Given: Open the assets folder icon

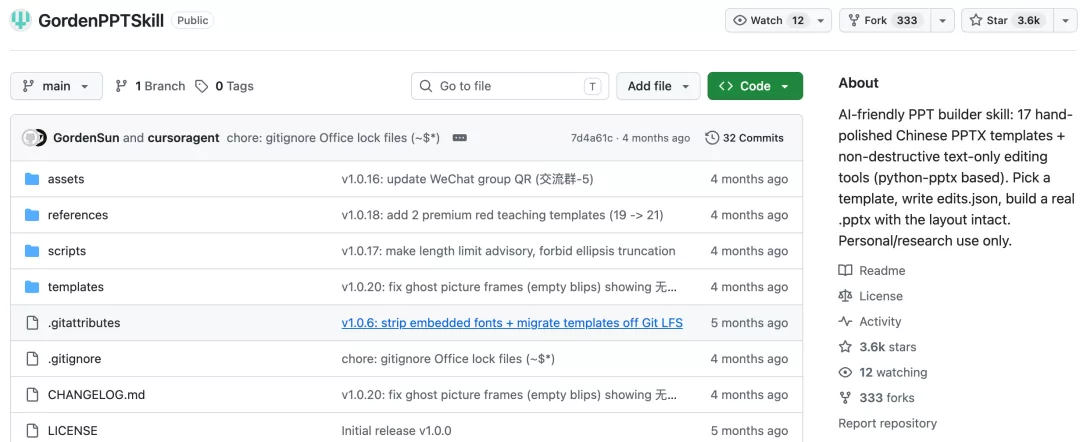Looking at the screenshot, I should coord(32,179).
